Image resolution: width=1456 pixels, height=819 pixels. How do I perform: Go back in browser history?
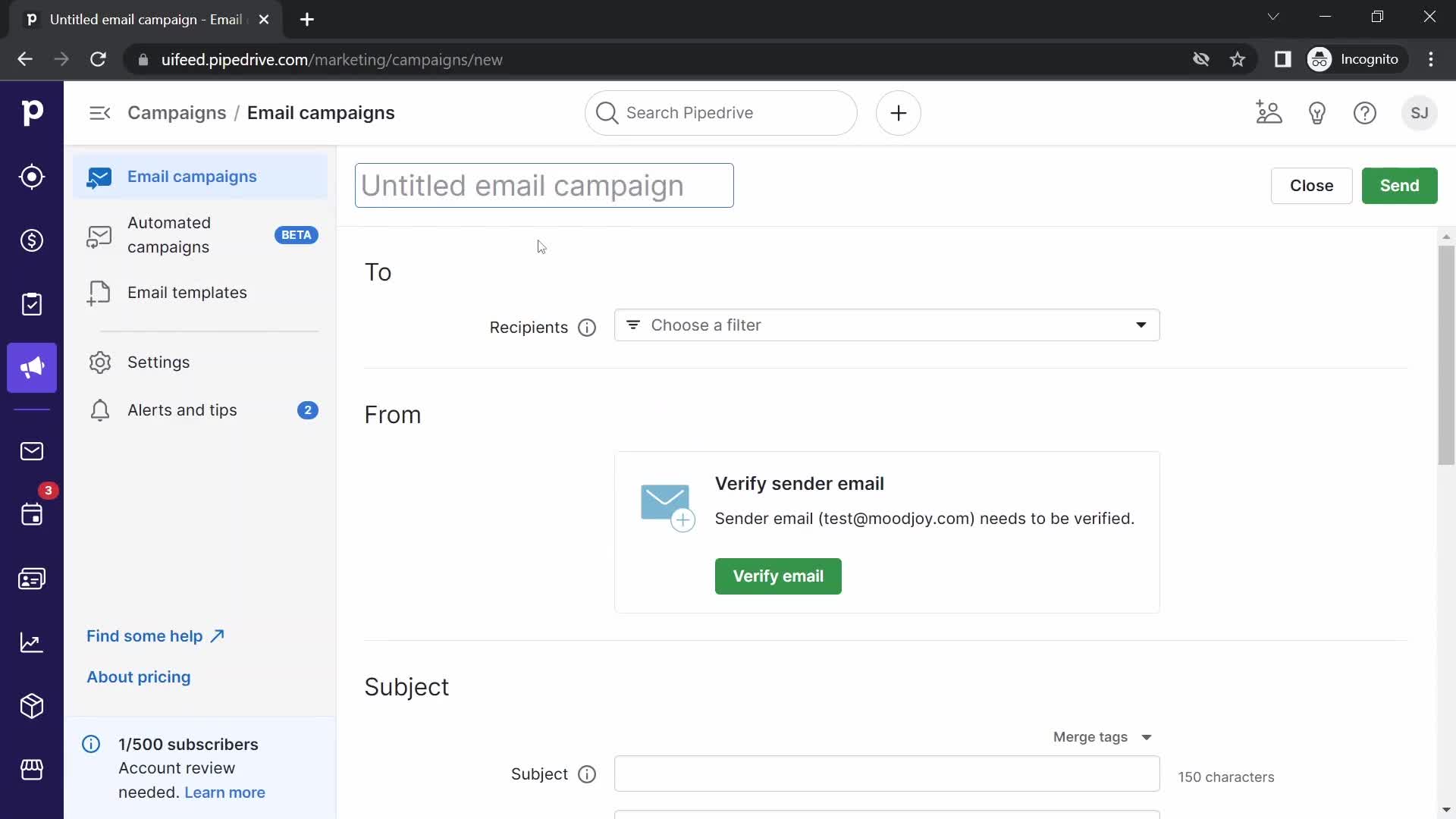[x=25, y=59]
